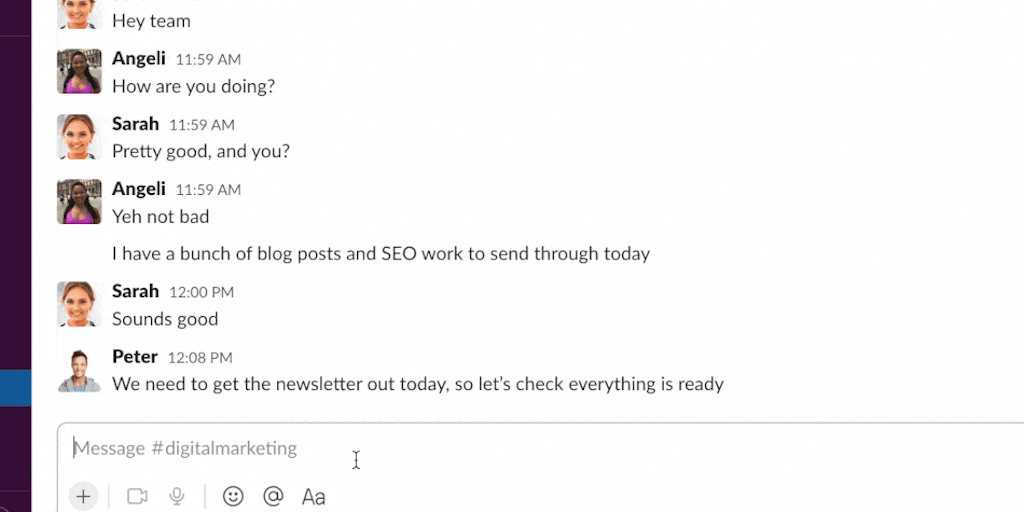Click Angeli's name above "How are you doing?"
Screen dimensions: 1024x512
(x=139, y=59)
